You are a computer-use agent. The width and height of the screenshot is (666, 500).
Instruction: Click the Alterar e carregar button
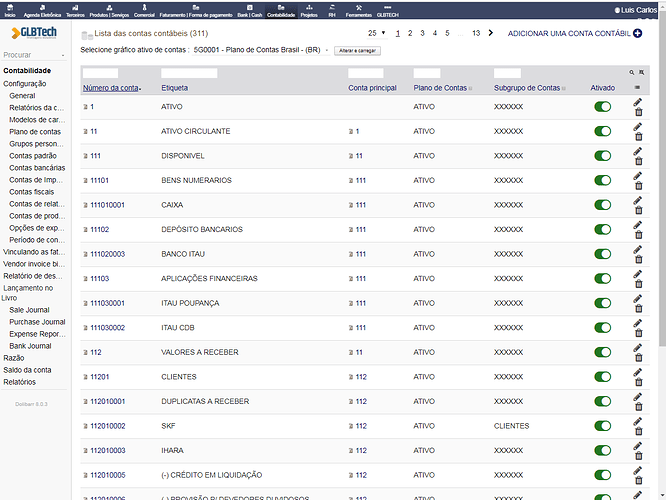[x=357, y=51]
